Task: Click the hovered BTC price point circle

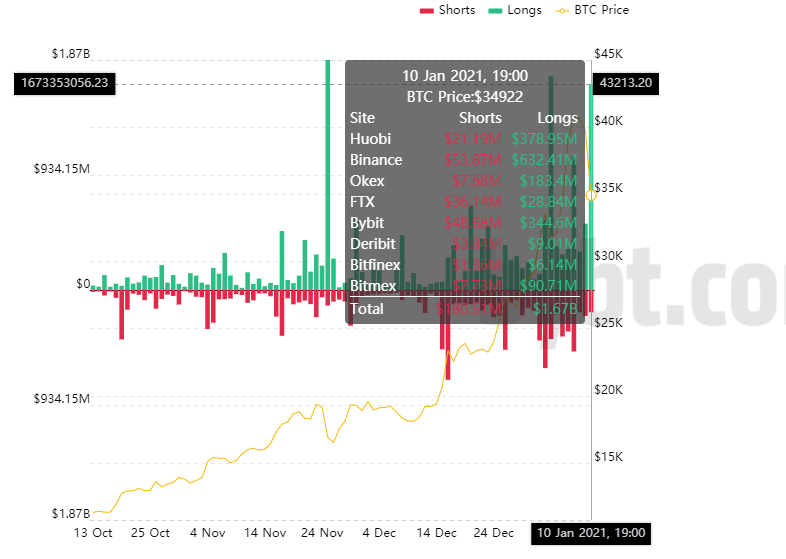Action: pyautogui.click(x=592, y=195)
